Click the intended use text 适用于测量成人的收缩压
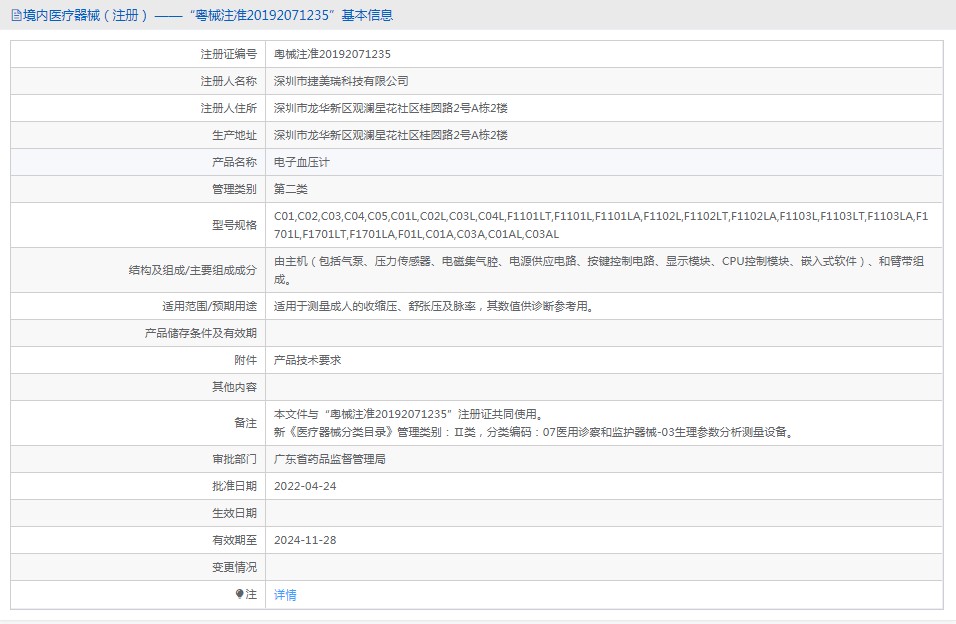 click(435, 306)
